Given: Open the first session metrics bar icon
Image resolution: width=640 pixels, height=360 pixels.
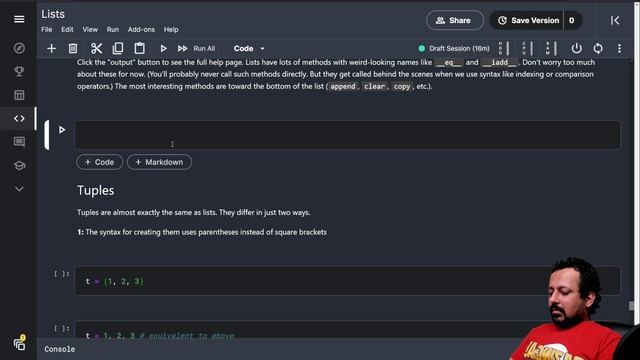Looking at the screenshot, I should (504, 49).
